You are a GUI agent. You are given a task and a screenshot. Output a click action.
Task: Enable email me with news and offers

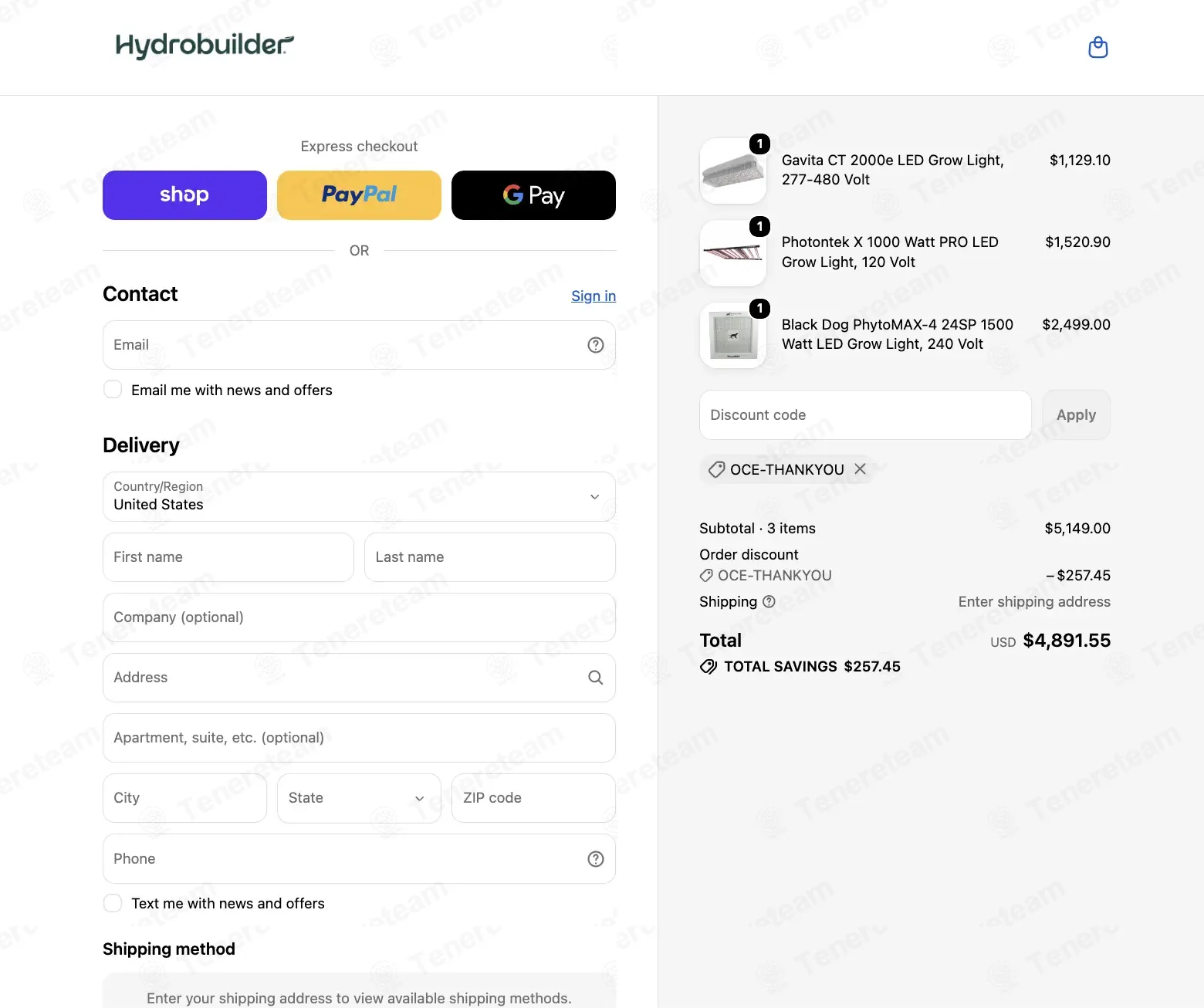click(113, 390)
